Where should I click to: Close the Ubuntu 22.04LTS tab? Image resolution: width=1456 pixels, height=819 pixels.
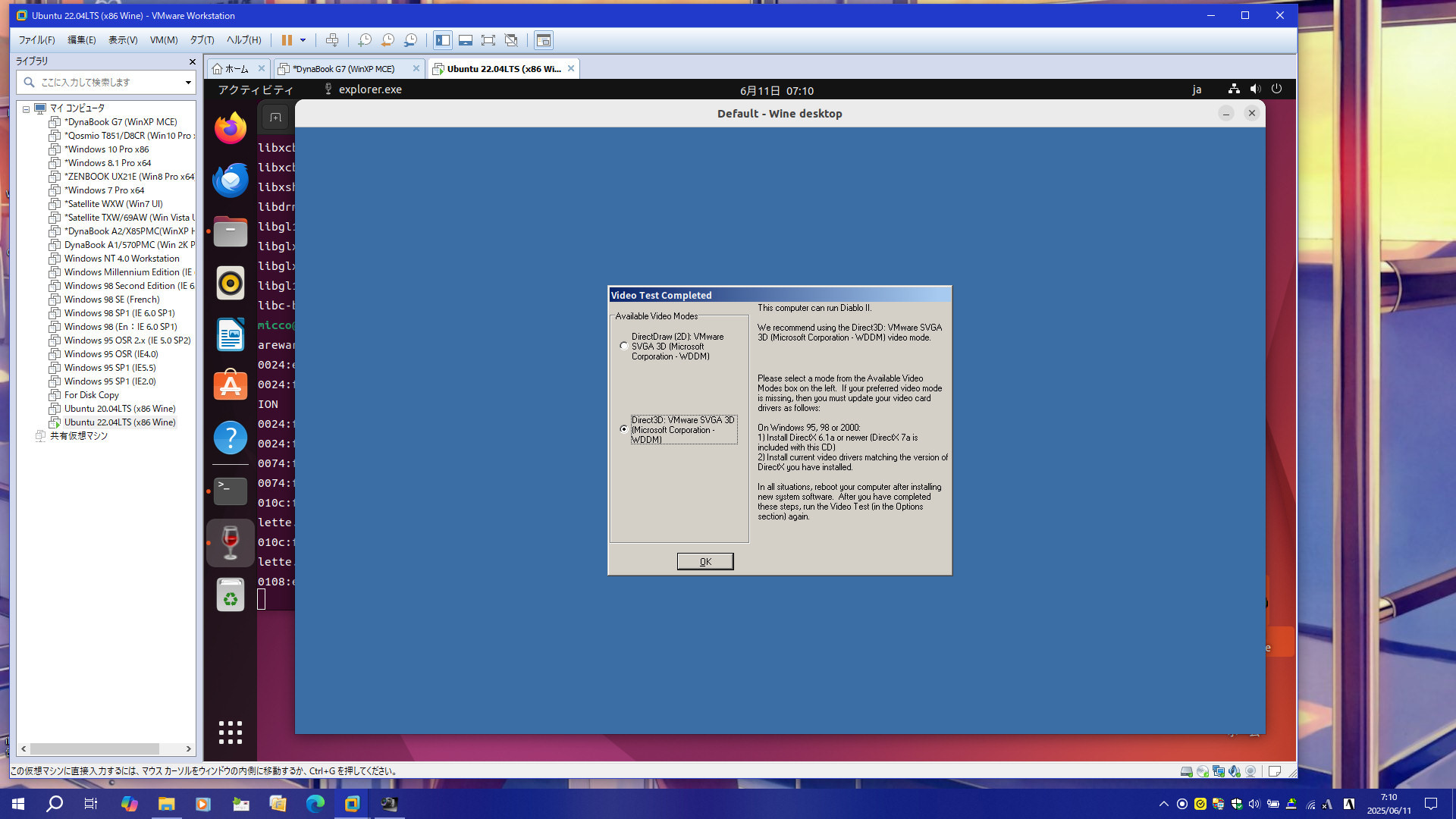coord(571,68)
